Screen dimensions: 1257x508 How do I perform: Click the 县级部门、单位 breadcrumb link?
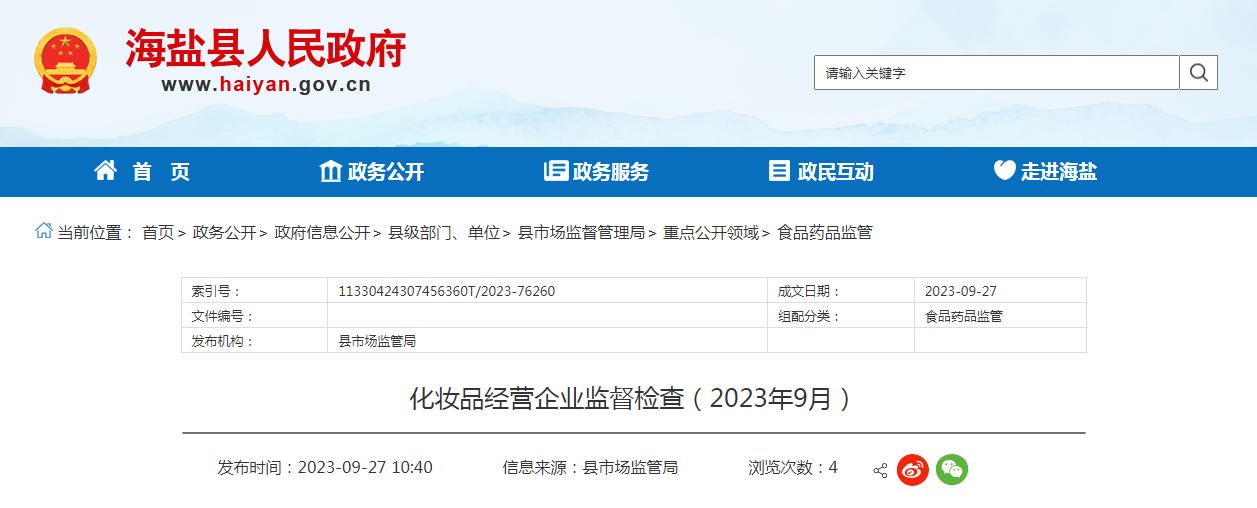click(444, 232)
